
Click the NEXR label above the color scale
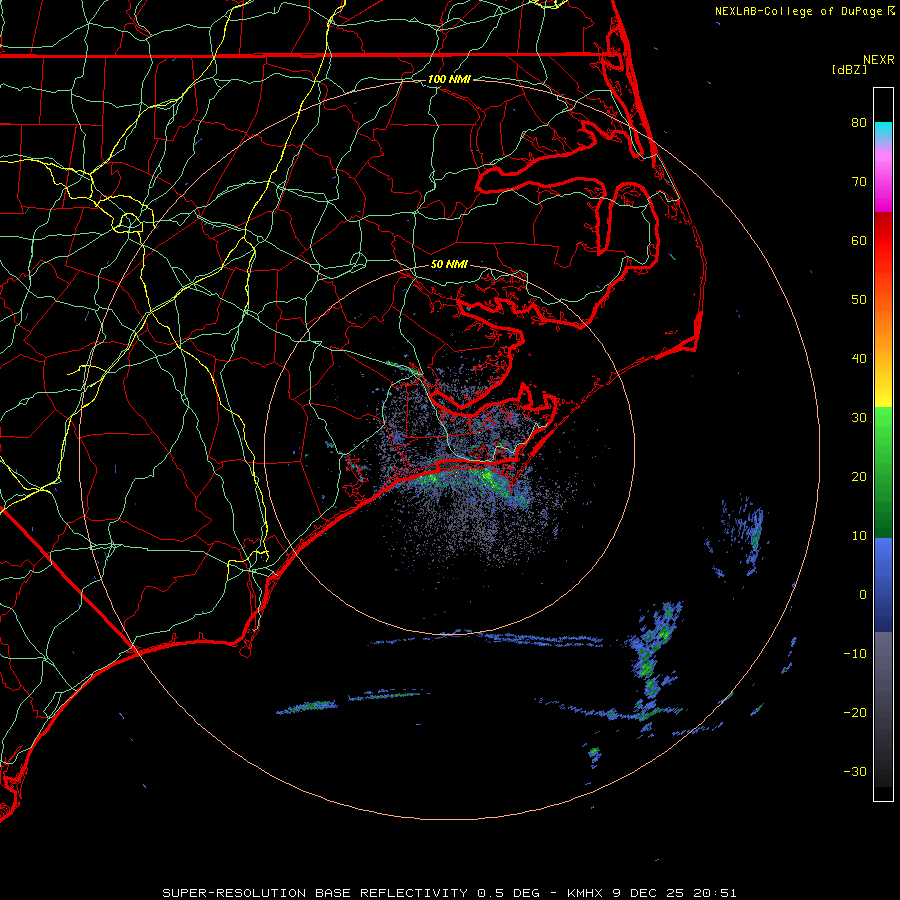coord(879,60)
